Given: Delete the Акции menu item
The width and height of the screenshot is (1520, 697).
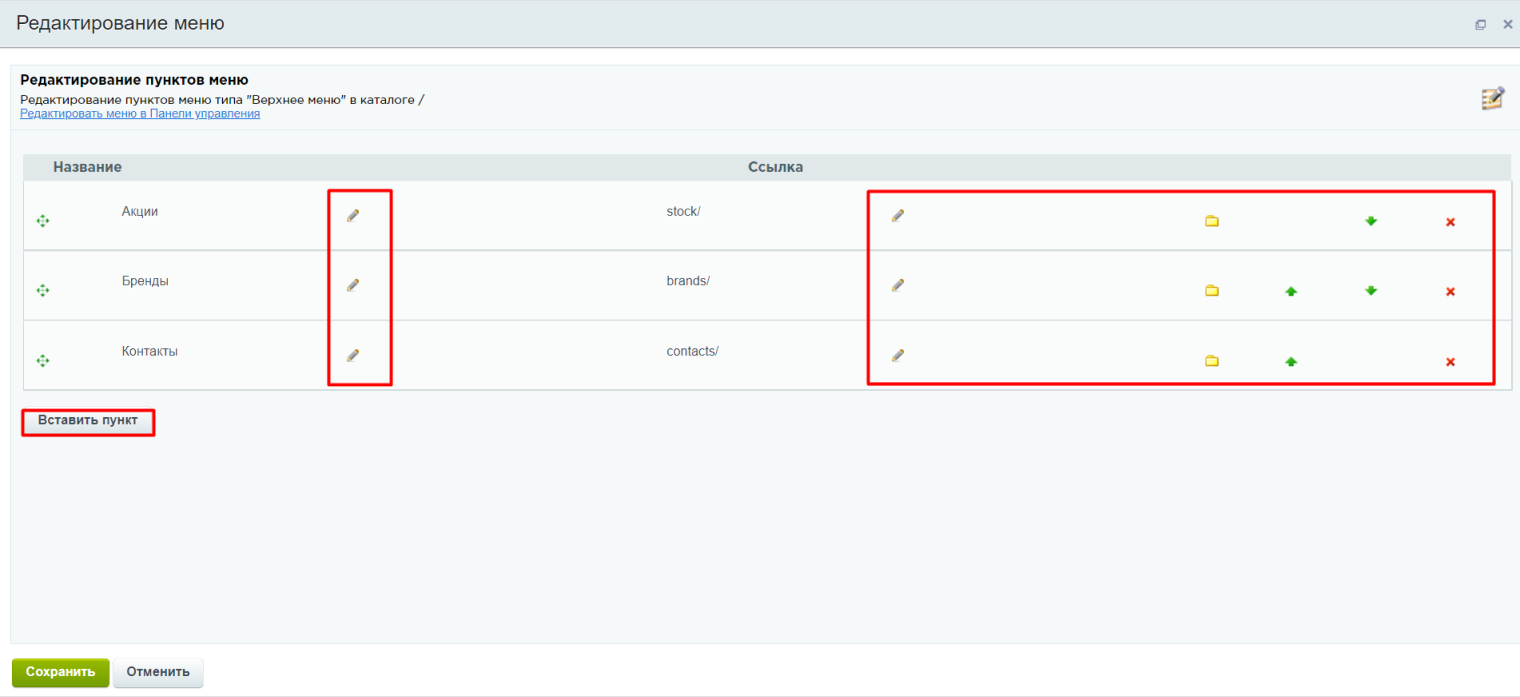Looking at the screenshot, I should tap(1450, 222).
